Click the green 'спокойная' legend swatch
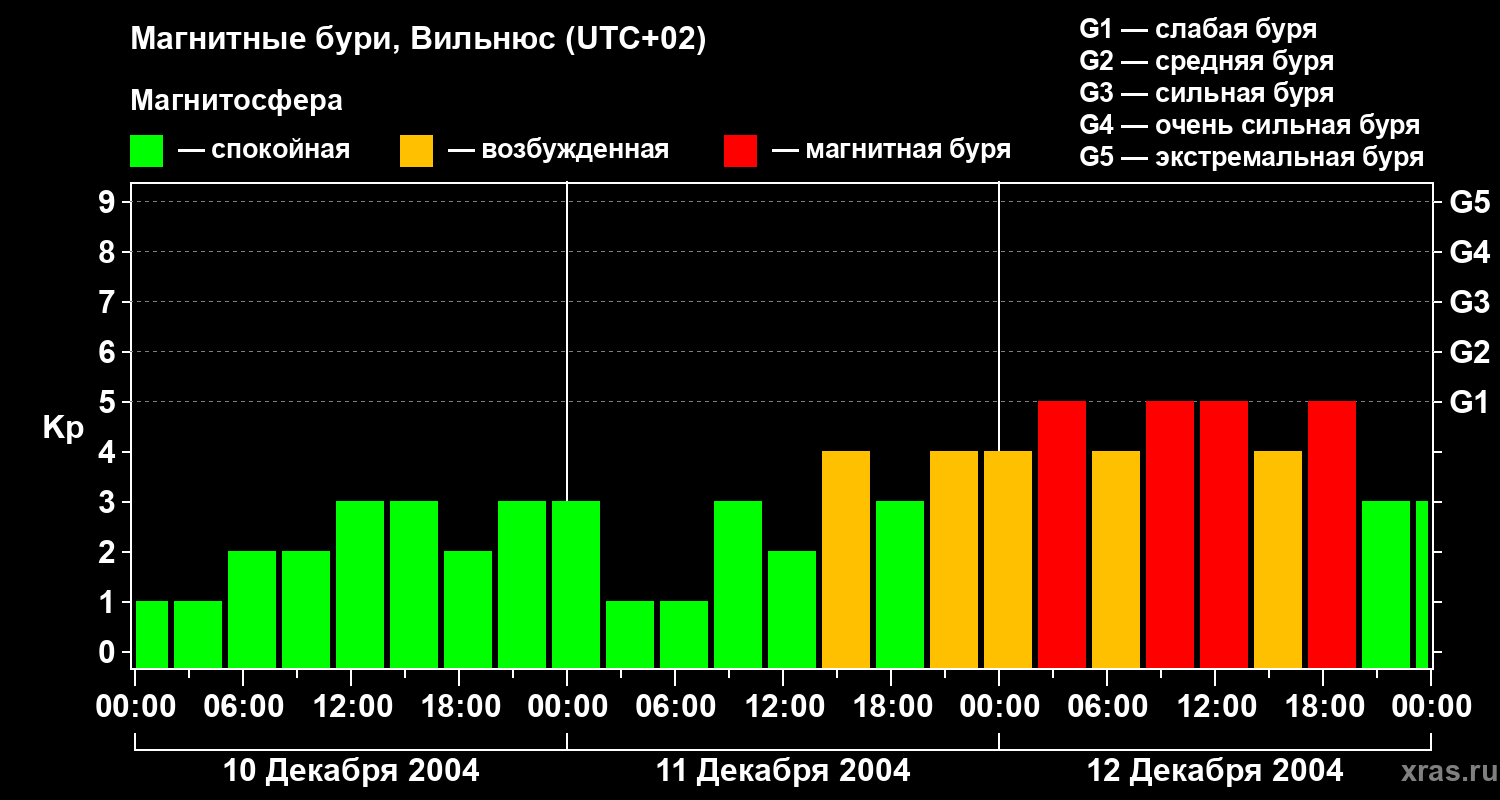 click(146, 151)
